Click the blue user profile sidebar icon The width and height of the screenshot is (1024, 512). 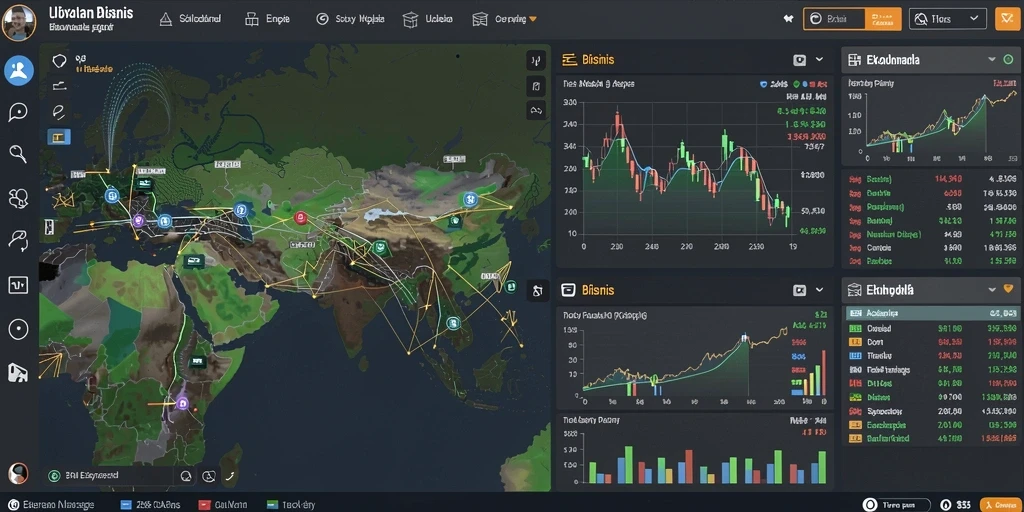point(19,71)
